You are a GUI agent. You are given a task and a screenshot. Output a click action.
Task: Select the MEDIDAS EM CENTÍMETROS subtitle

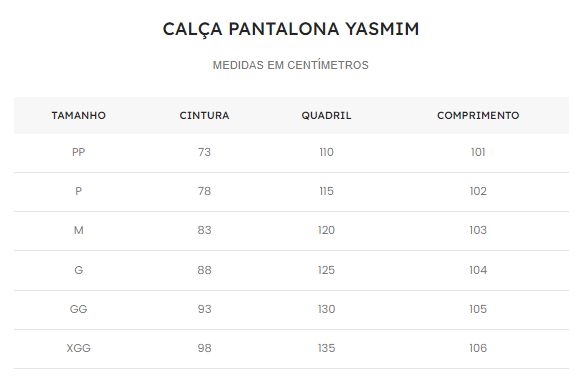[x=291, y=65]
